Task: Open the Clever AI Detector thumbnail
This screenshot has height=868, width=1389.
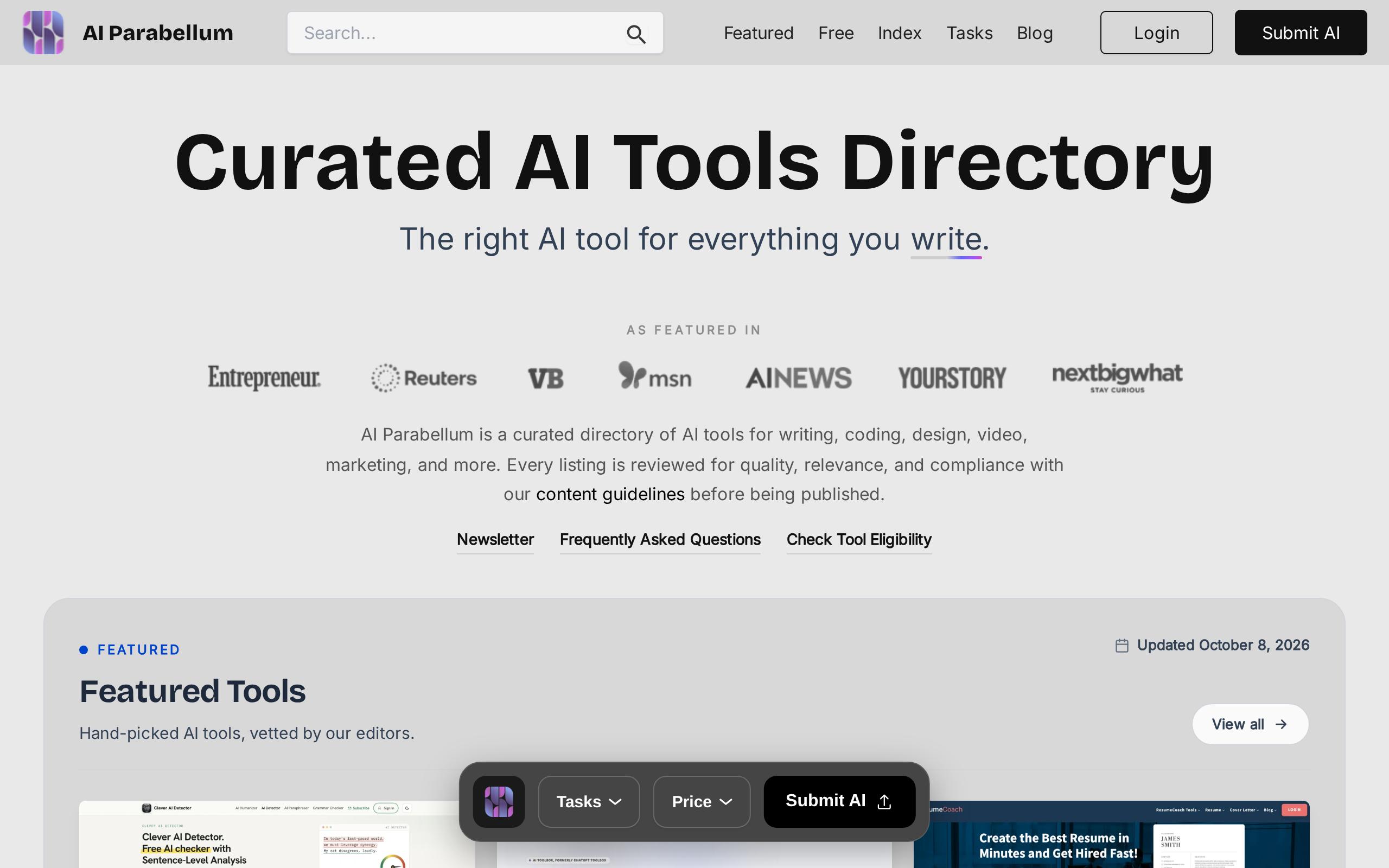Action: (x=277, y=834)
